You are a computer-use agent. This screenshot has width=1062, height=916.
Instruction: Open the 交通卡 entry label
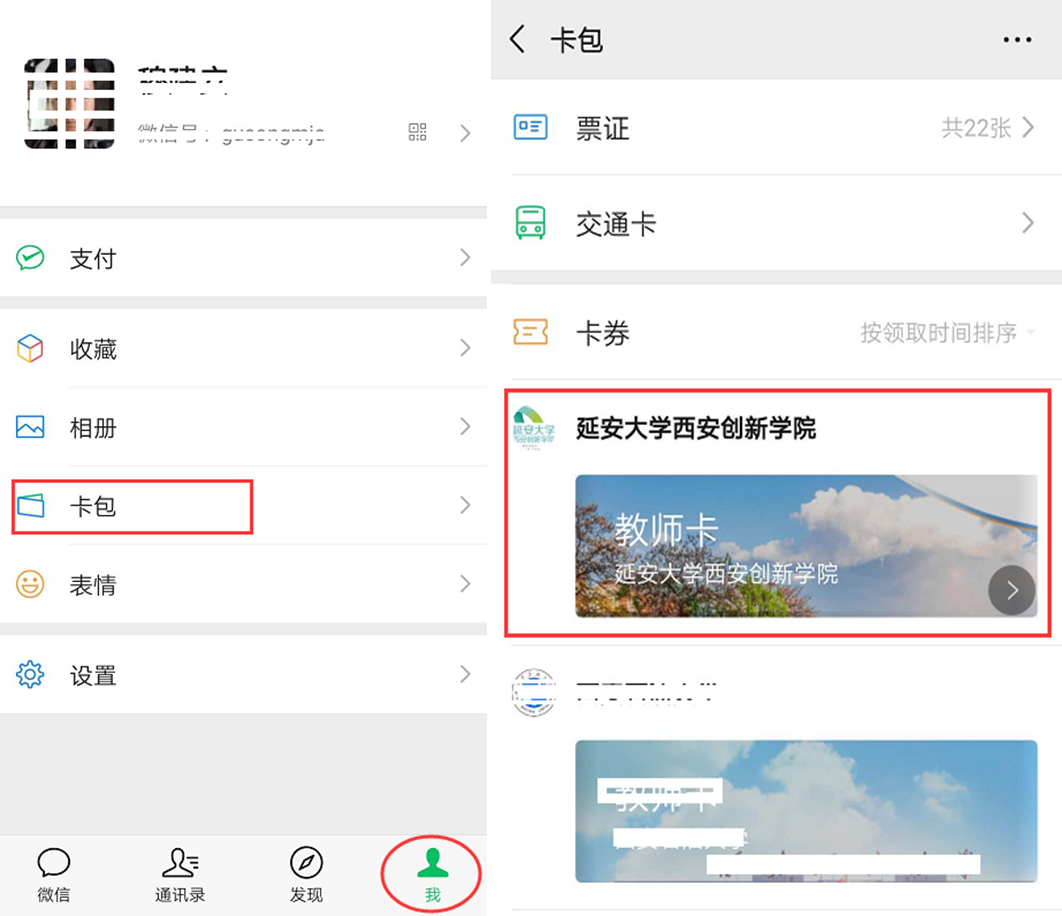616,224
